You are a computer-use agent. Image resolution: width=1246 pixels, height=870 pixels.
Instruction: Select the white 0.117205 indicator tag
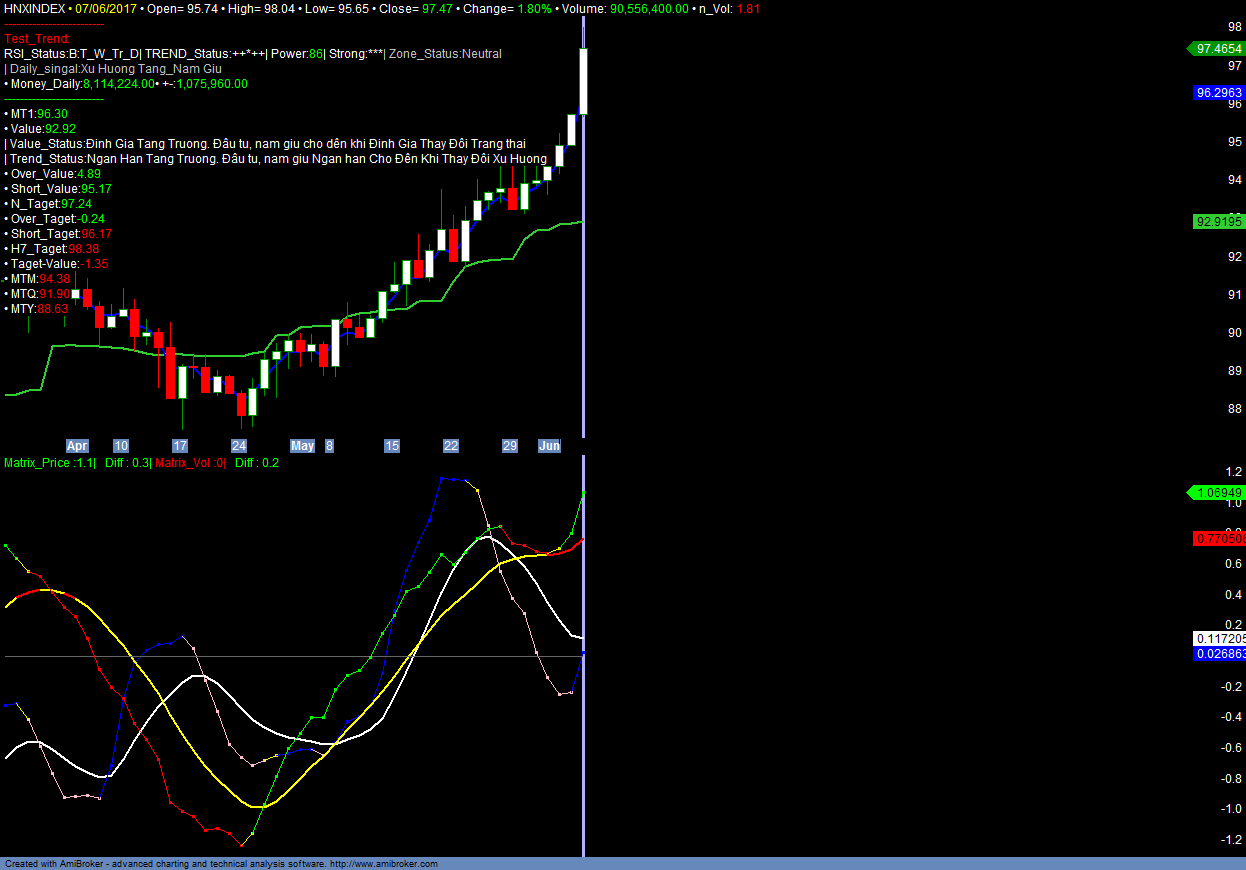[x=1219, y=639]
